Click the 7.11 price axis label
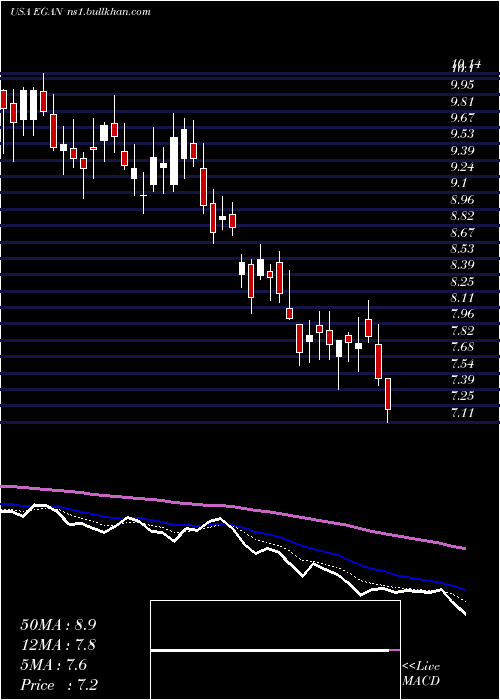Screen dimensions: 500x700 pos(462,413)
